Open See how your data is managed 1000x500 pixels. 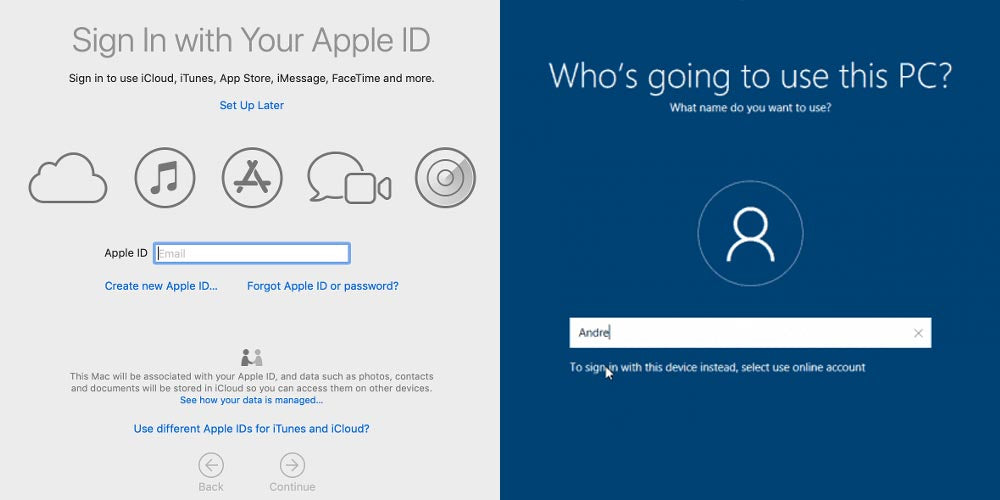coord(251,400)
